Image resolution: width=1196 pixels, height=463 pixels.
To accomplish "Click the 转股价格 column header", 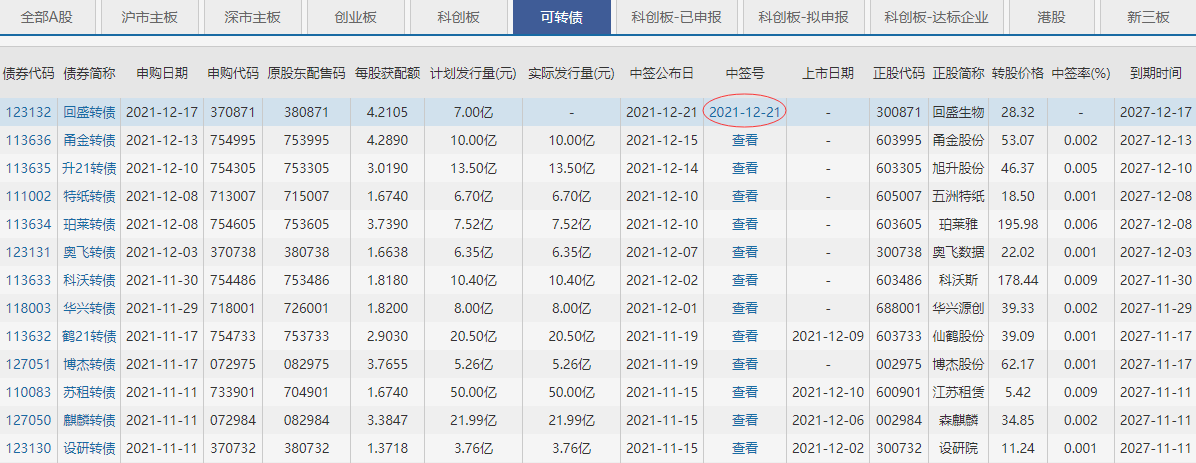I will point(1018,74).
